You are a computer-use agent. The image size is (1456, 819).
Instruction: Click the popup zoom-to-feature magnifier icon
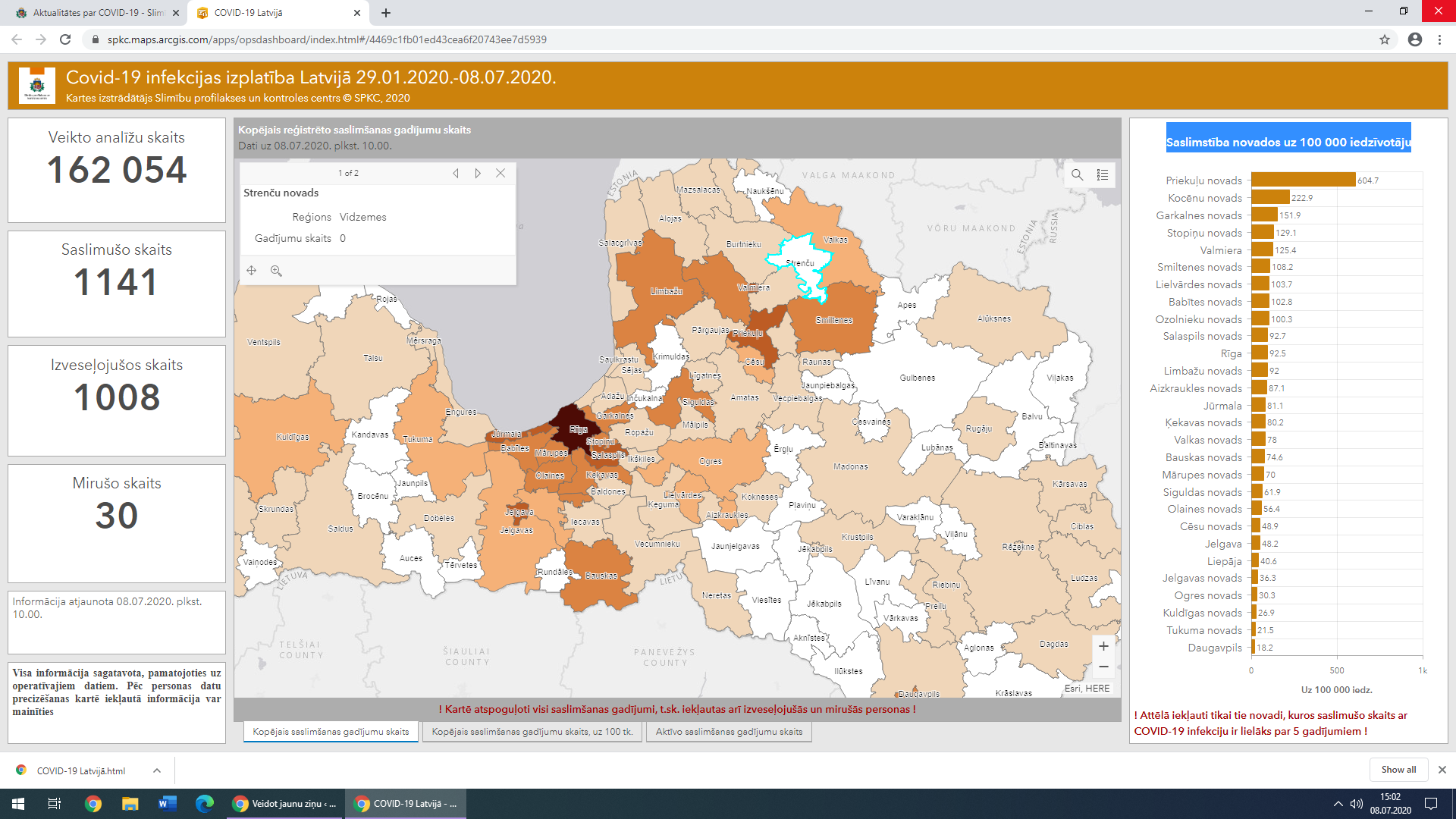point(276,271)
